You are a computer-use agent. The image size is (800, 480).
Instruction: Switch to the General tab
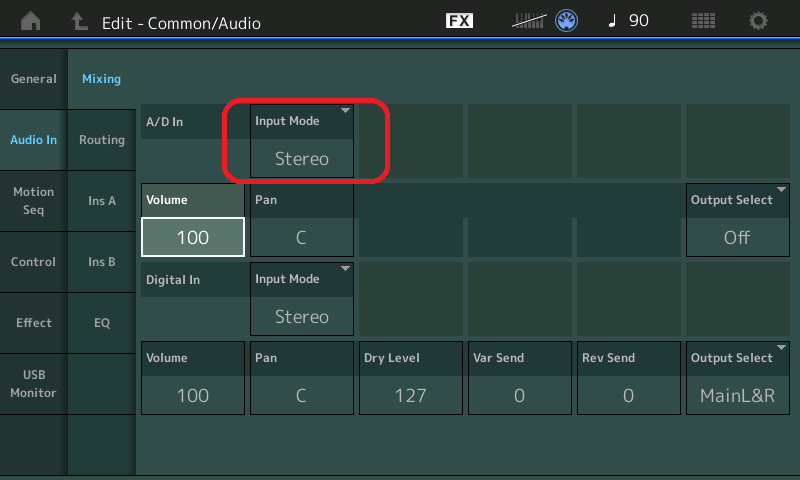[33, 79]
